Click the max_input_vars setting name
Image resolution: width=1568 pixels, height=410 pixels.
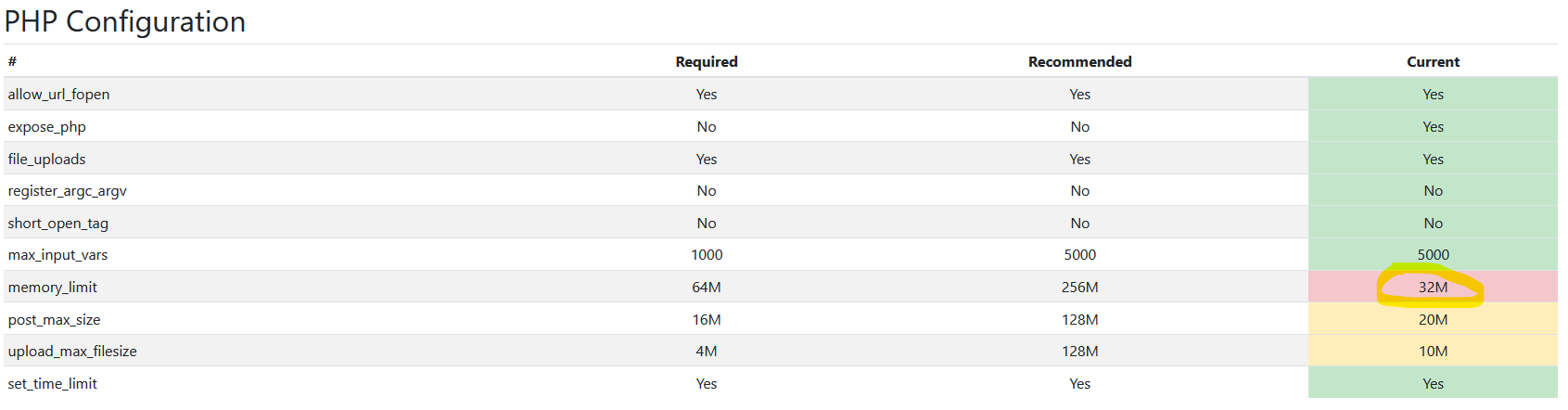point(57,255)
